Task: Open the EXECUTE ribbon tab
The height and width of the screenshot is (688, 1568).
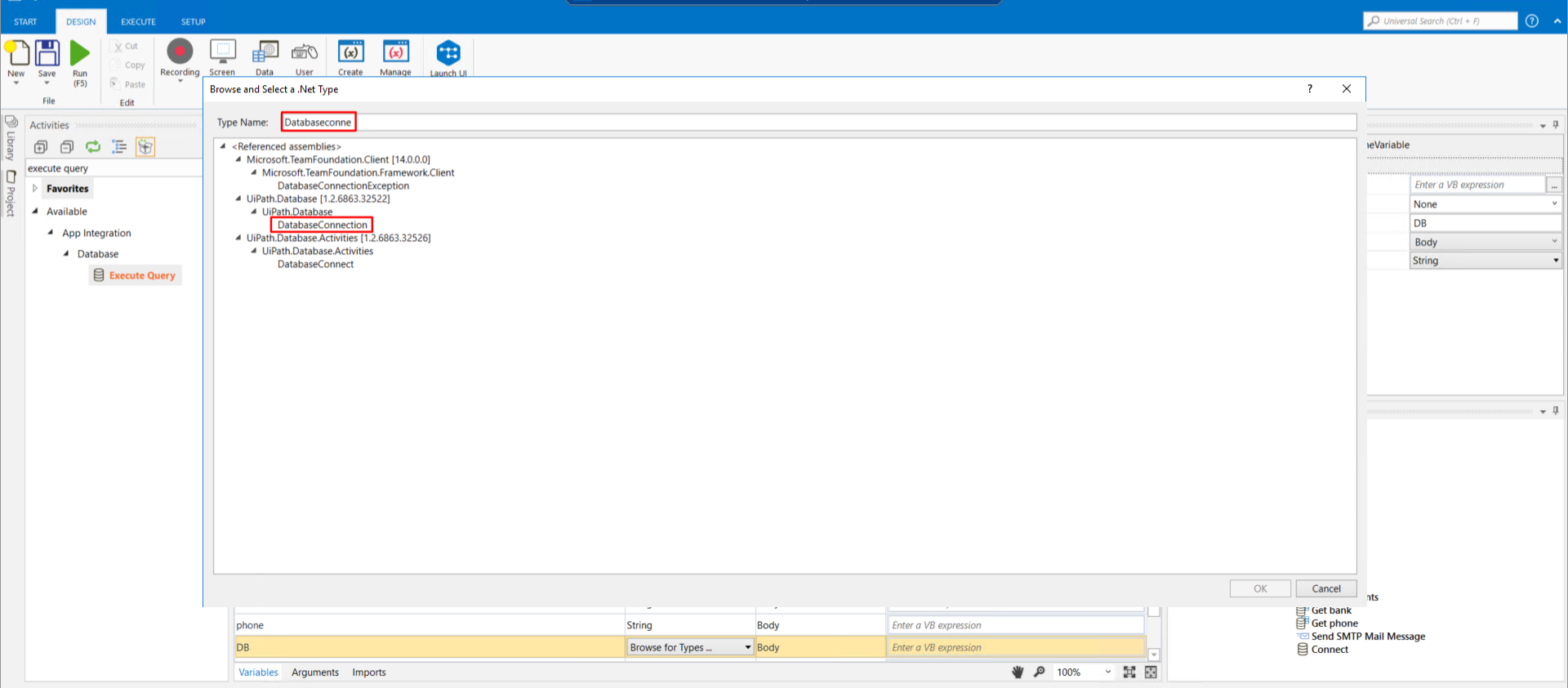Action: click(x=138, y=22)
